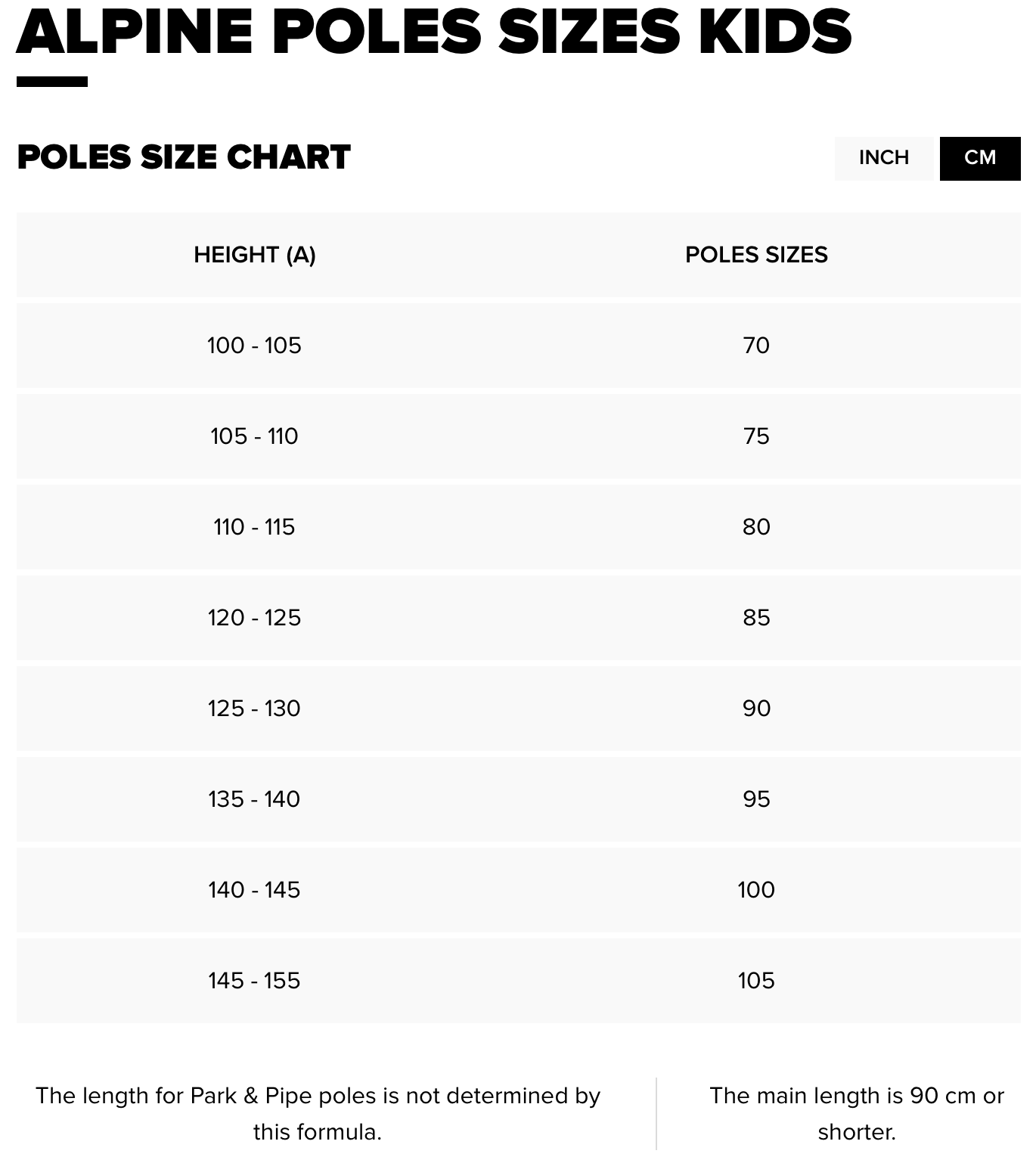Click pole size 75 value

pos(756,436)
